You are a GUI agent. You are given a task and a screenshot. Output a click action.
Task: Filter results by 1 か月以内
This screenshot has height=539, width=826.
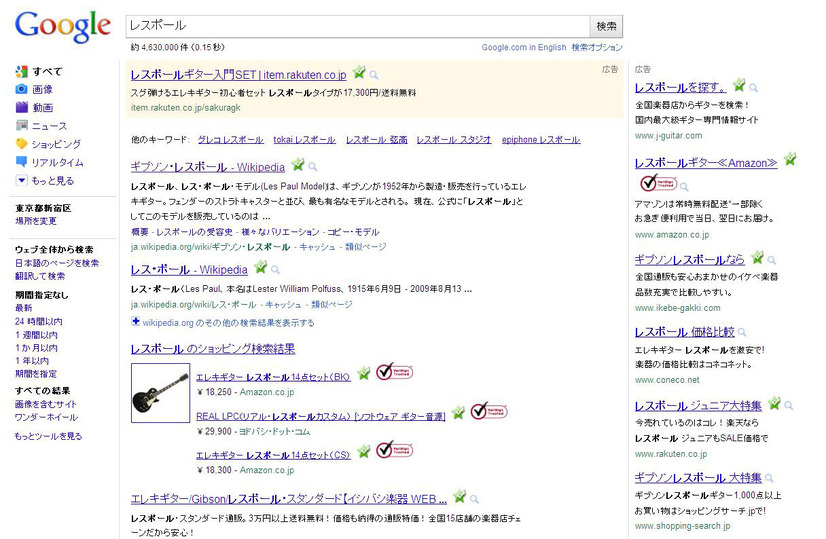pyautogui.click(x=36, y=348)
